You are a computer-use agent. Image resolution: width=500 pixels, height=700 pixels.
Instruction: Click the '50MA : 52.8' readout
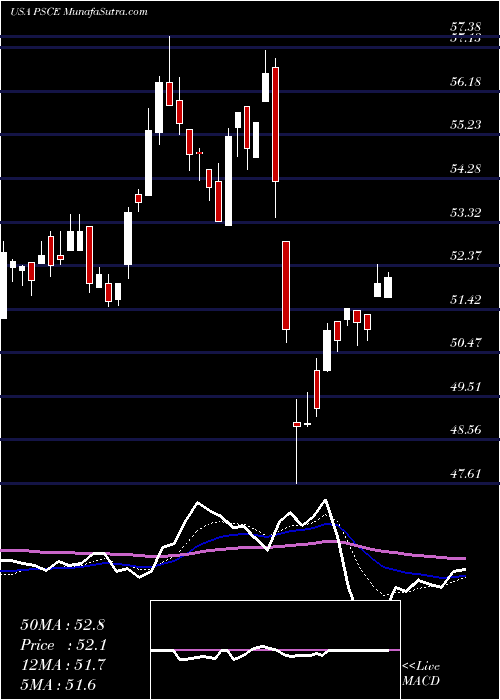point(62,625)
